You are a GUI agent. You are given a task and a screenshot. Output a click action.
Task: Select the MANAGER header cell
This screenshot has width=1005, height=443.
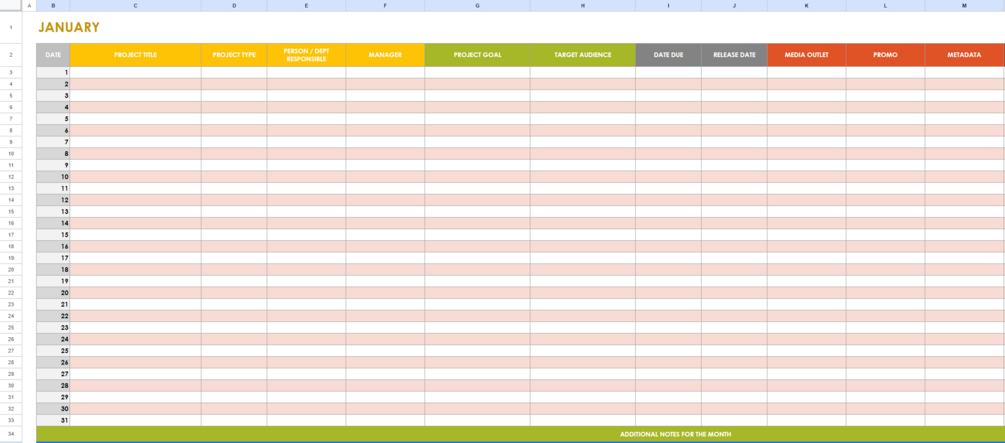(385, 55)
